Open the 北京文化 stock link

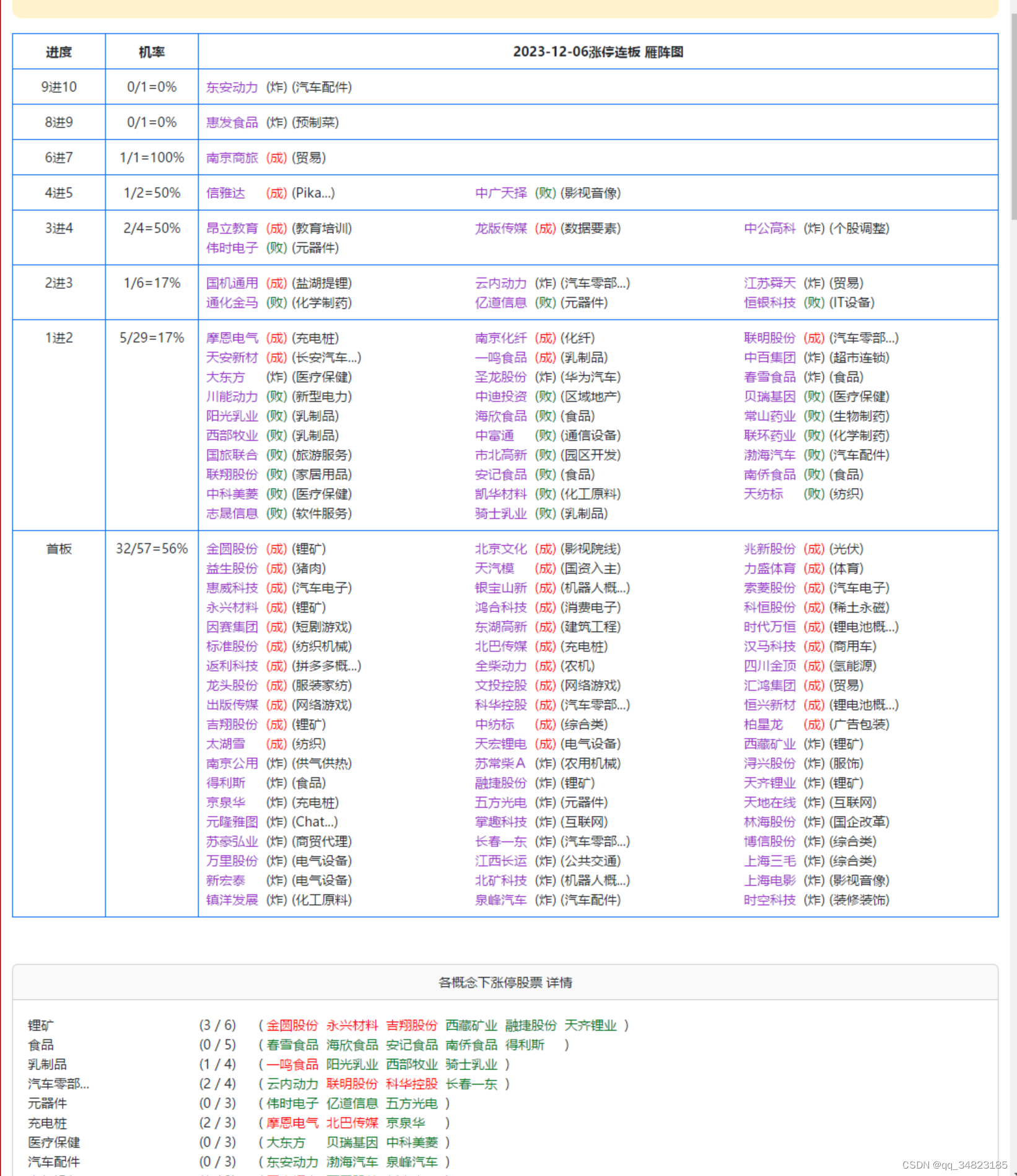click(x=501, y=549)
